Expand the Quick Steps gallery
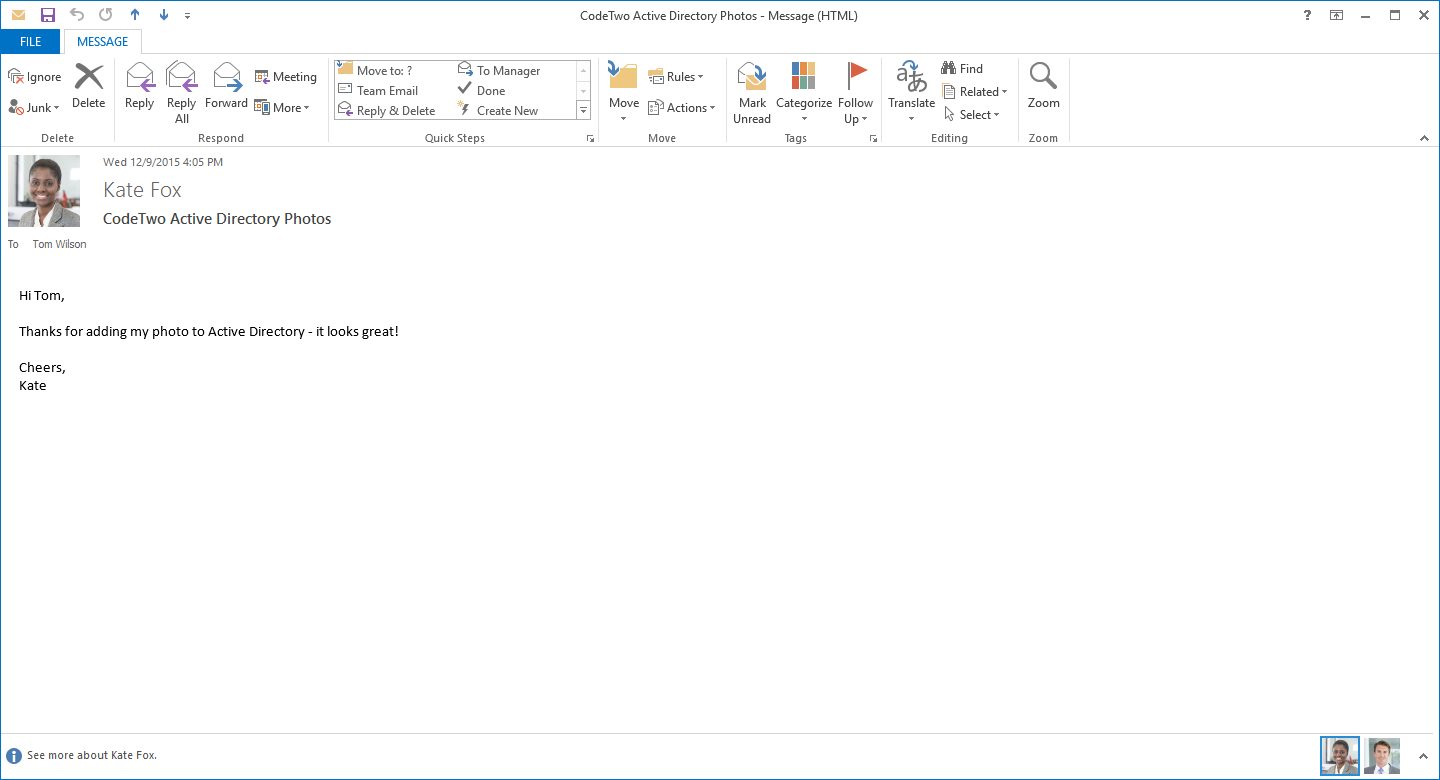 tap(583, 110)
